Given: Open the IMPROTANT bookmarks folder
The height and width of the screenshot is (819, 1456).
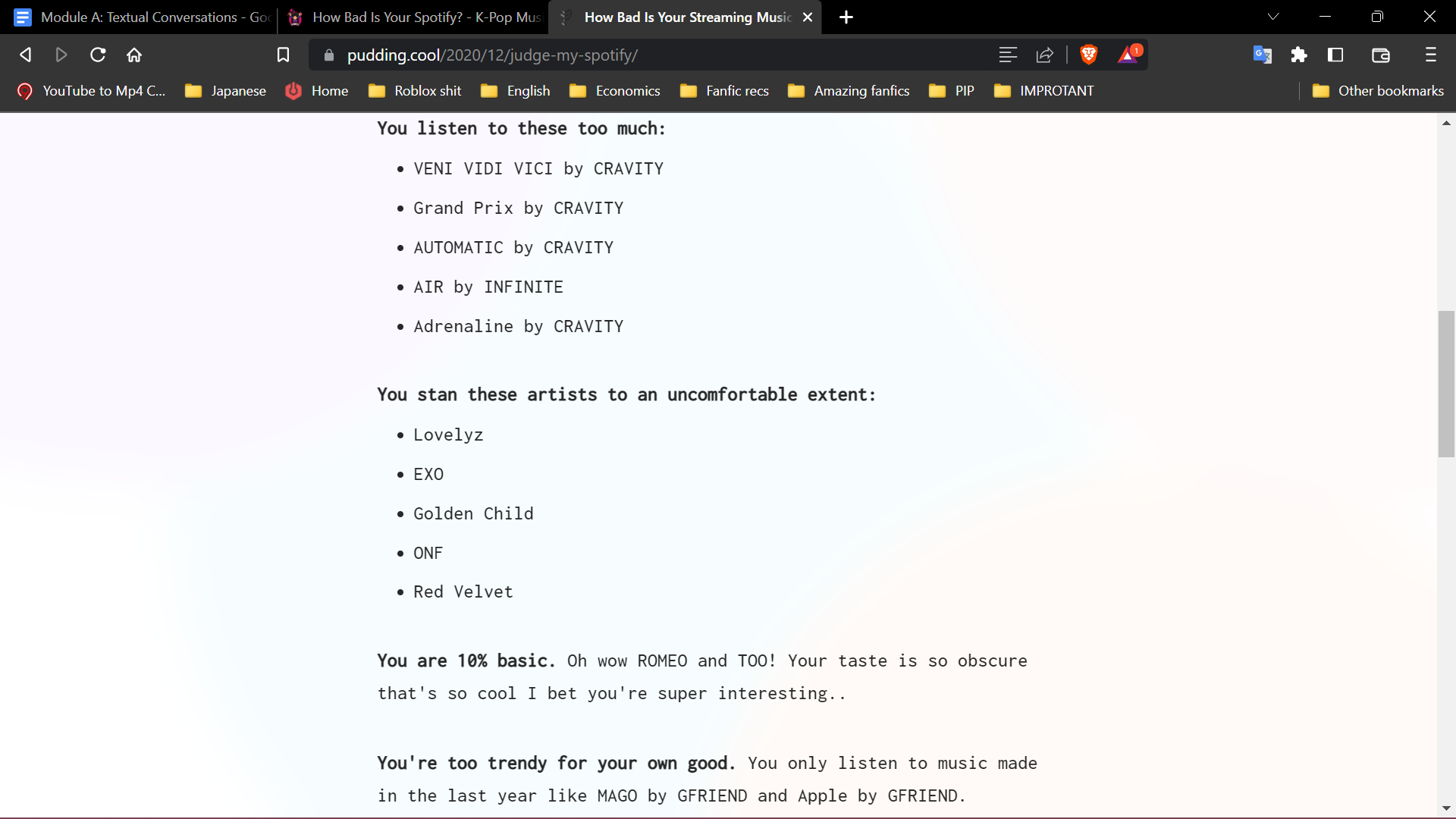Looking at the screenshot, I should (1044, 91).
